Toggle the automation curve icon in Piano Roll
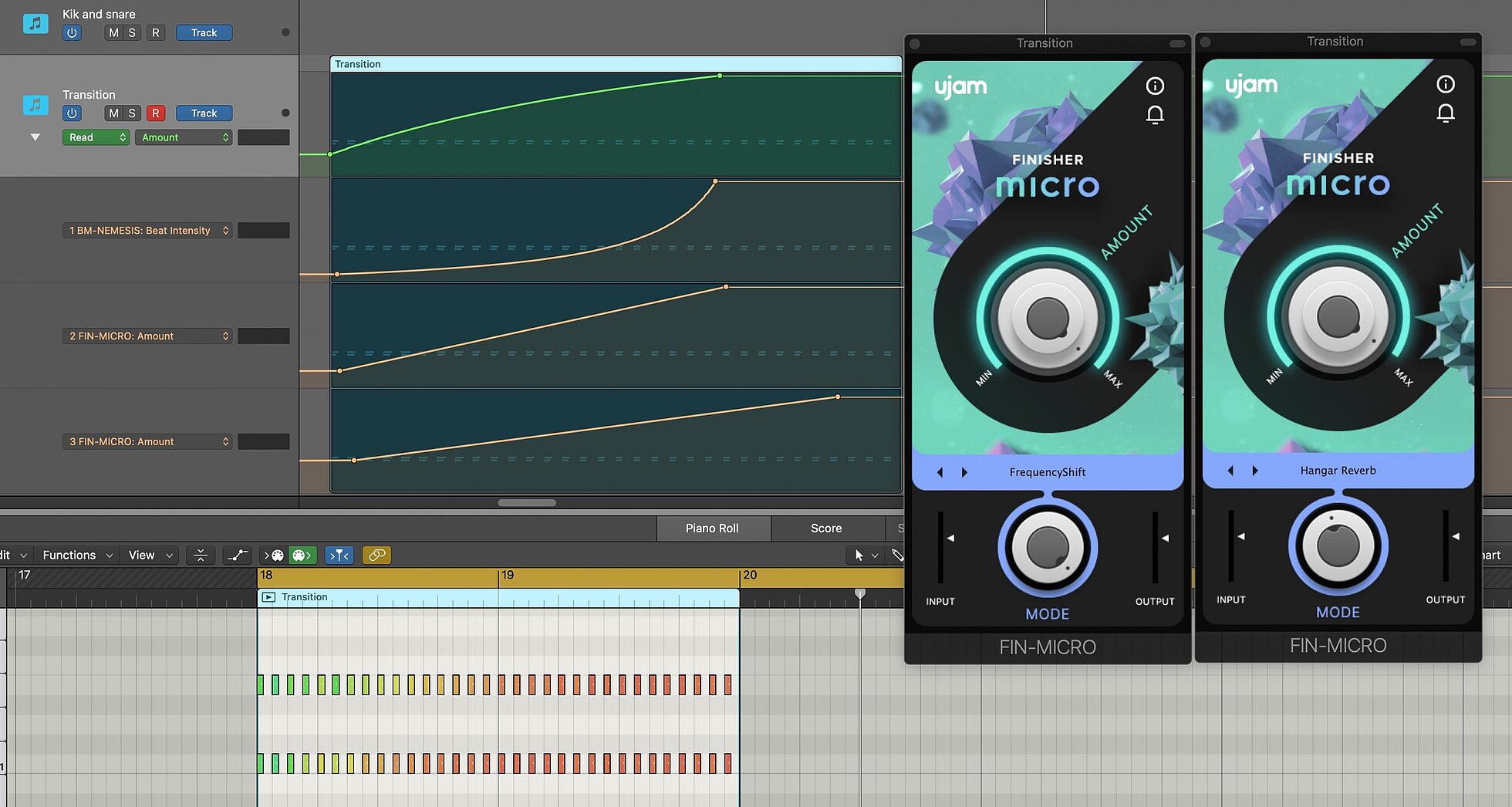The height and width of the screenshot is (807, 1512). coord(238,555)
